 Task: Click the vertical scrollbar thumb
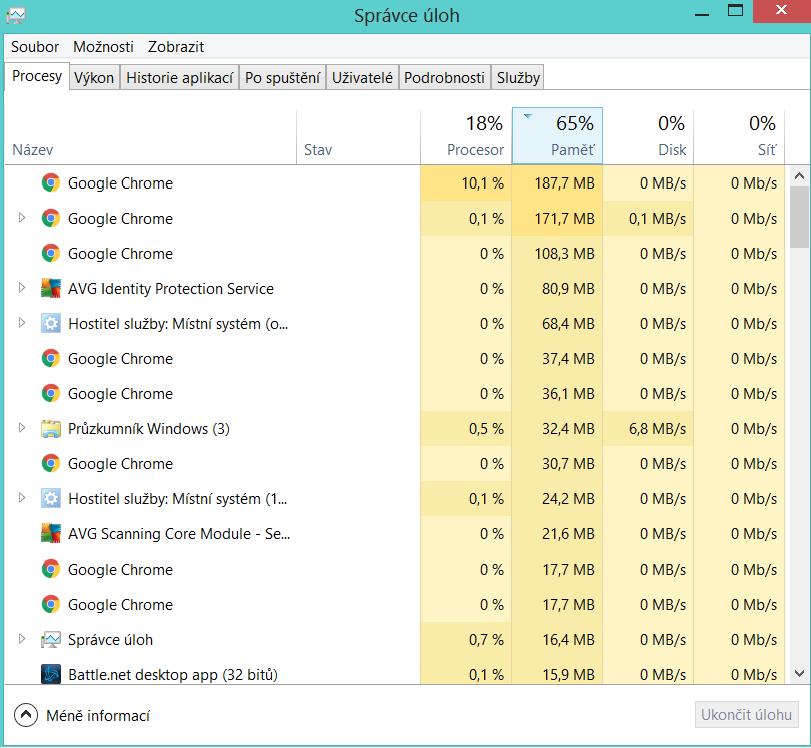(799, 217)
